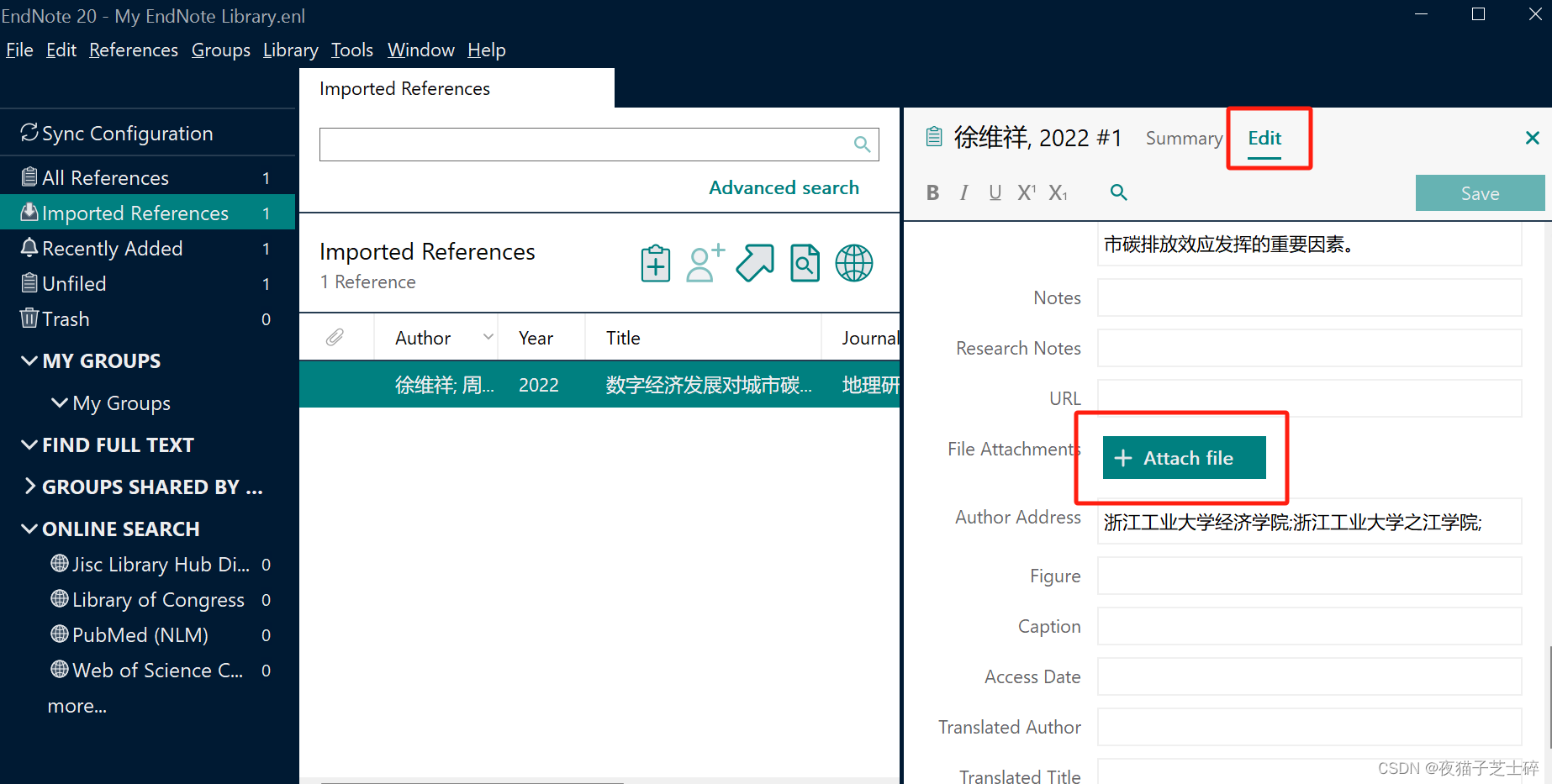Open the Tools menu

(351, 50)
